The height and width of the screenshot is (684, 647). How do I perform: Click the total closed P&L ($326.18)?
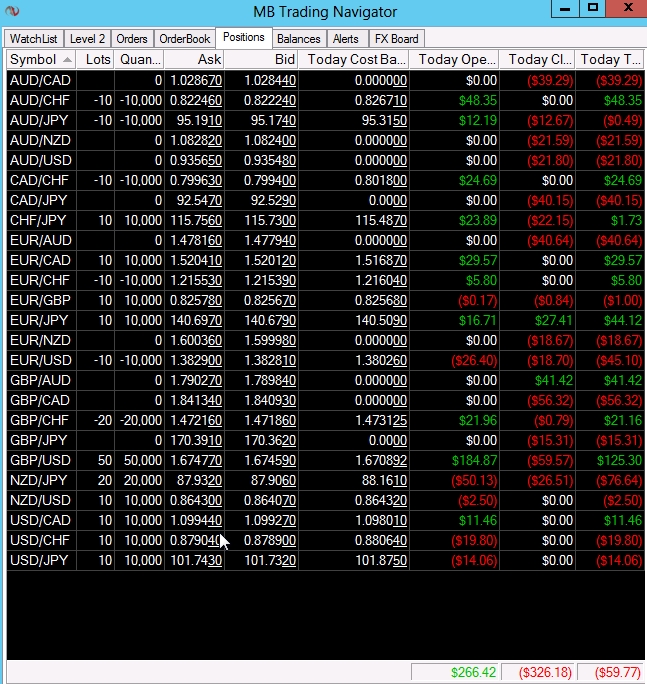pos(545,672)
